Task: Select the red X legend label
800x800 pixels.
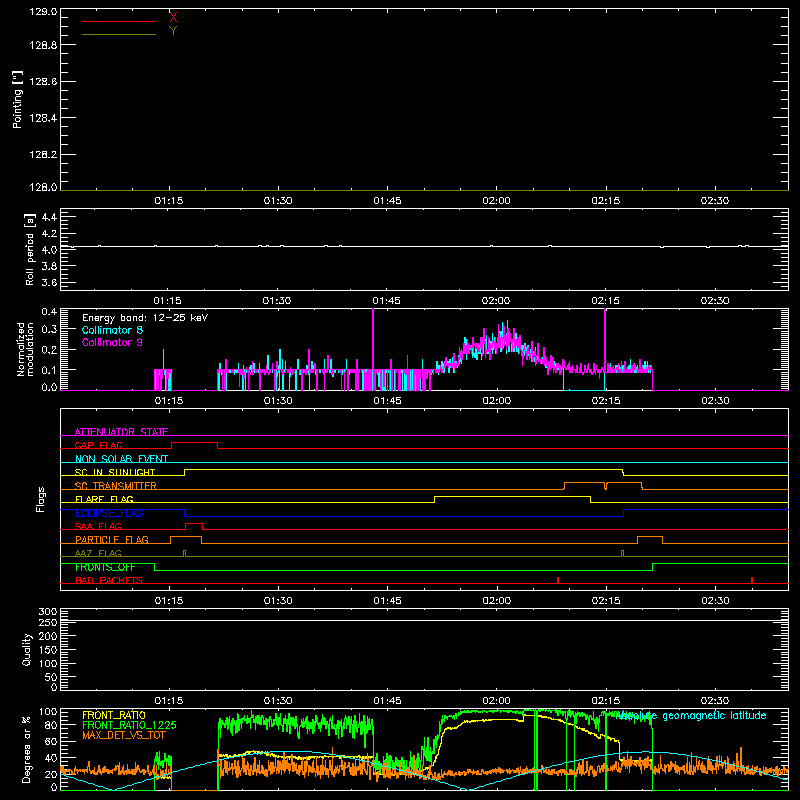Action: (173, 18)
